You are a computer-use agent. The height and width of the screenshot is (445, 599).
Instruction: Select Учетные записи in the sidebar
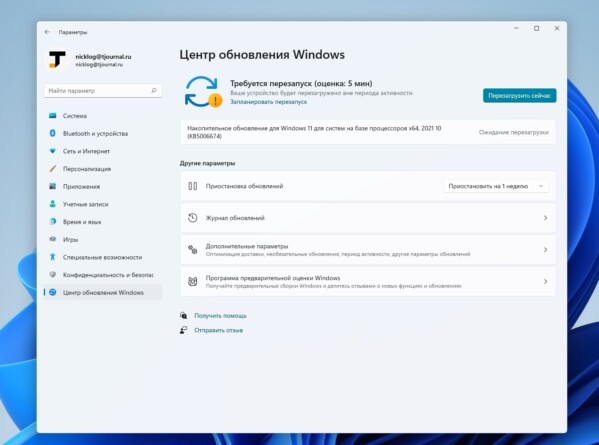(x=103, y=204)
